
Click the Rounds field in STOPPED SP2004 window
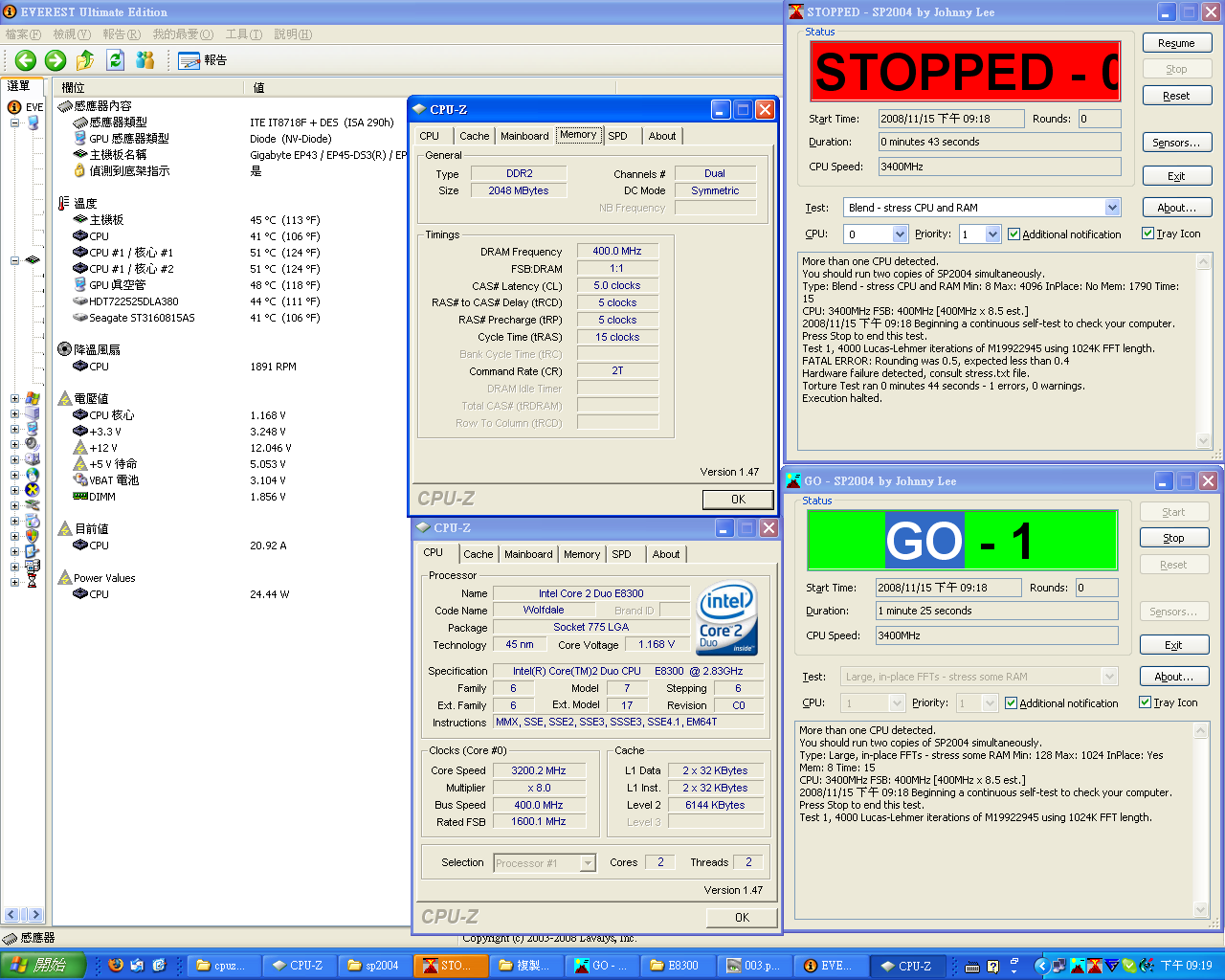point(1099,119)
